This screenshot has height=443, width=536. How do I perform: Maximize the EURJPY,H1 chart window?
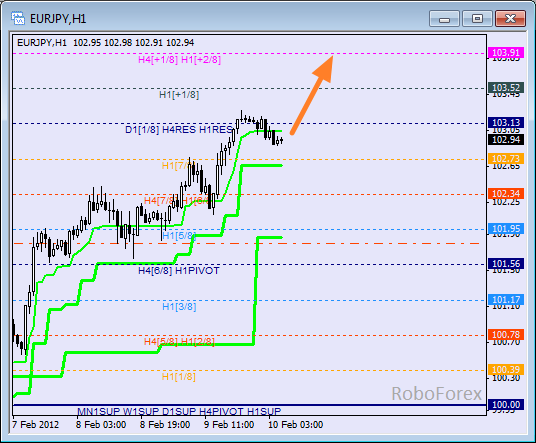pos(477,18)
